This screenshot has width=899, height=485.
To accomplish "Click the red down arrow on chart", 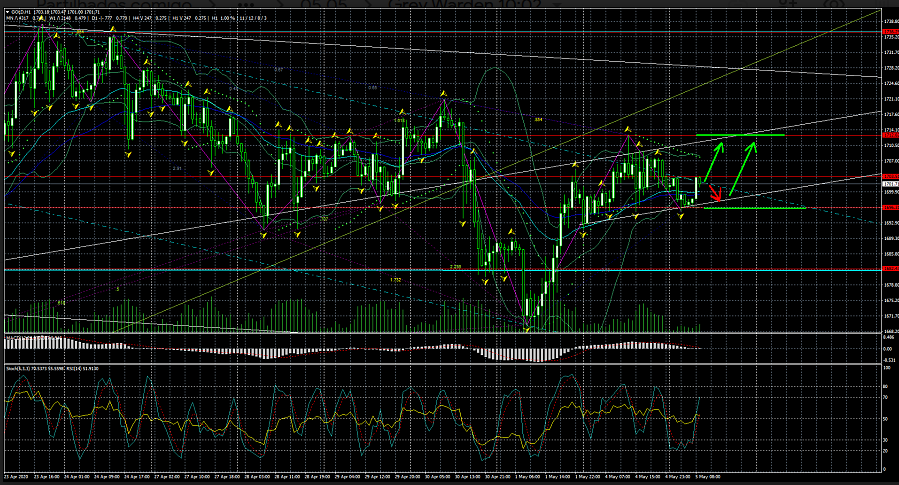I will click(714, 191).
